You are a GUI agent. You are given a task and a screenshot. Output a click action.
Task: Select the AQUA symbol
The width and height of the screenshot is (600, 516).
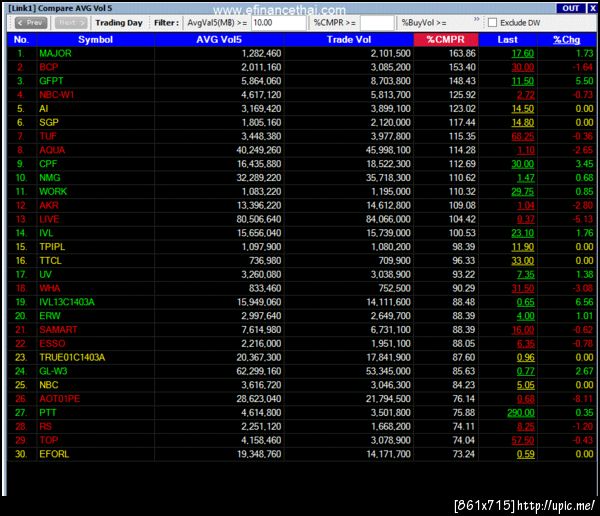tap(52, 150)
